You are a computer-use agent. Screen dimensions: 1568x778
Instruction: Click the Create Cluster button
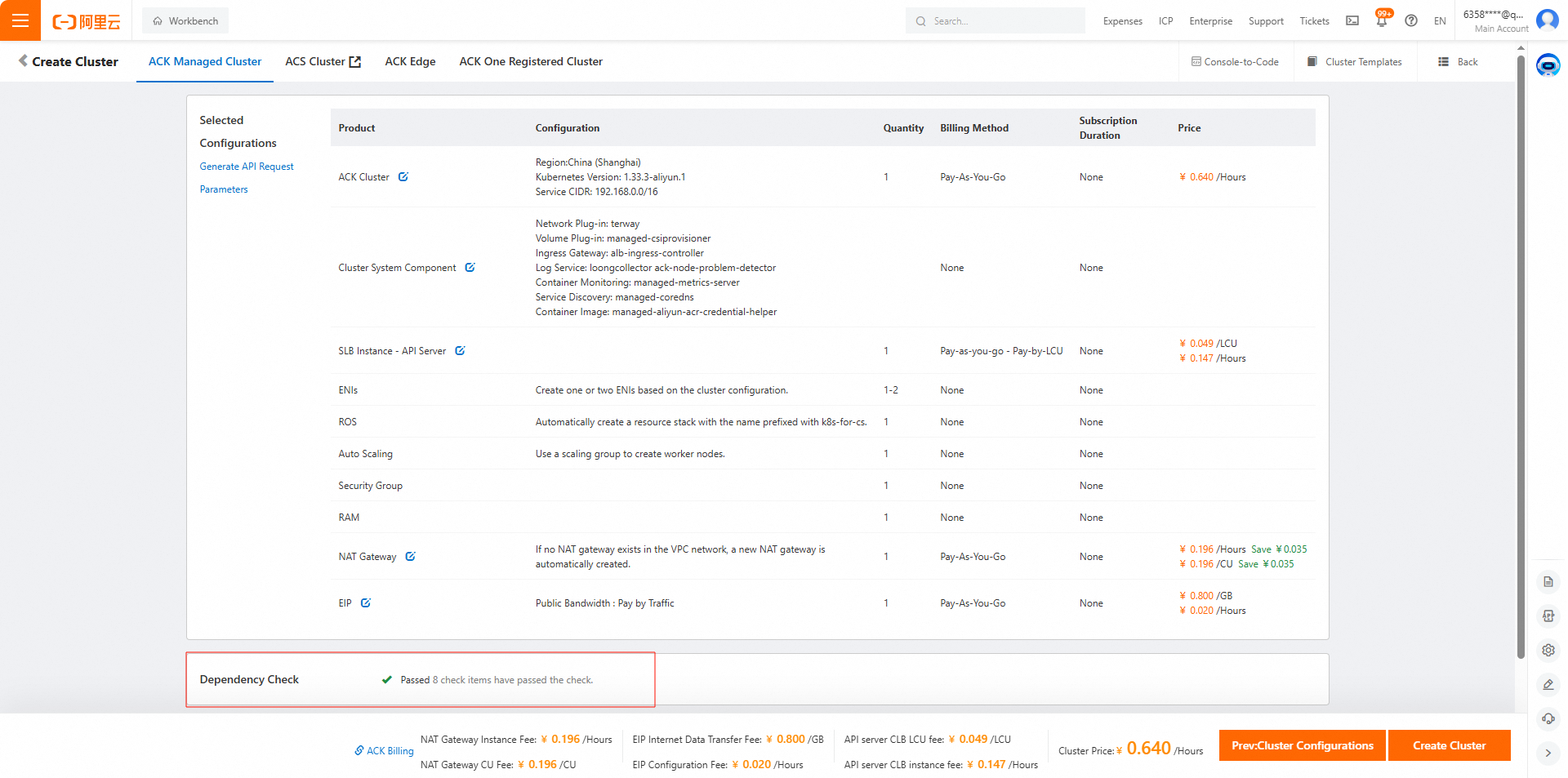tap(1449, 745)
